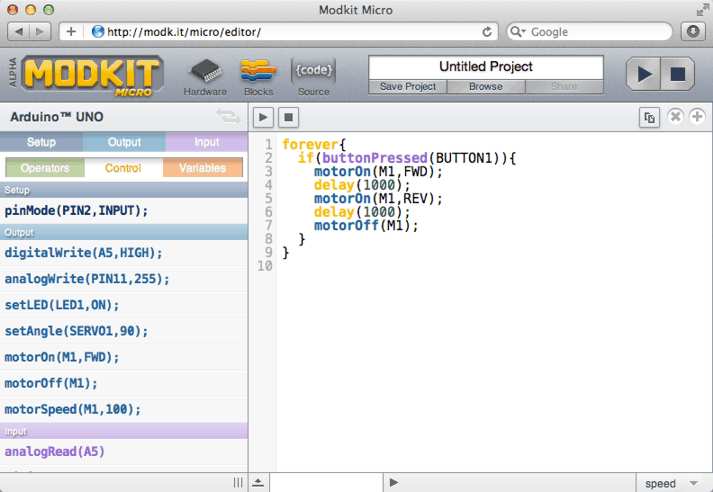Go back in browser history
Viewport: 713px width, 492px height.
pos(19,32)
